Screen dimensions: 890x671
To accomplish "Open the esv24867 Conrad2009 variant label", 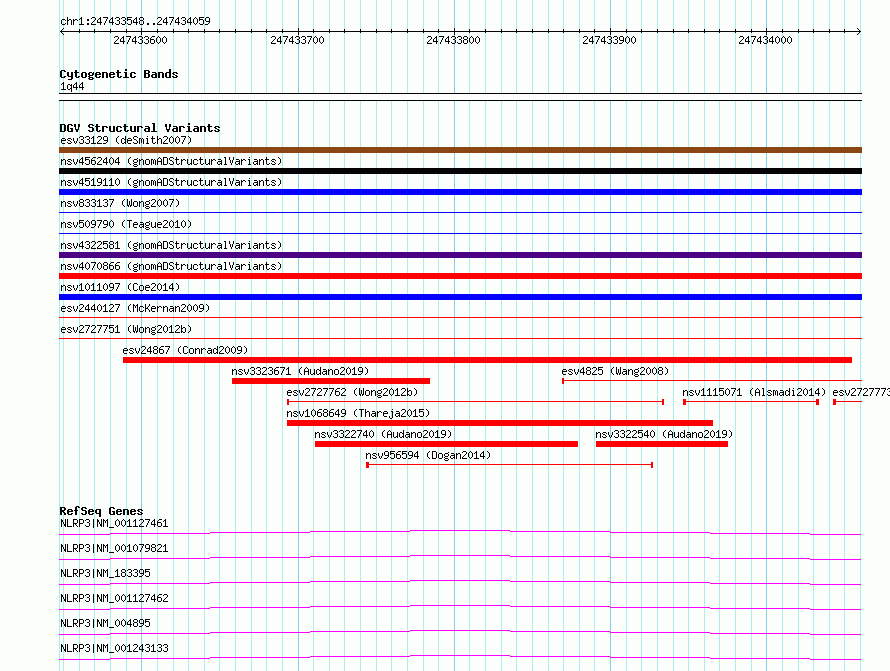I will [185, 350].
